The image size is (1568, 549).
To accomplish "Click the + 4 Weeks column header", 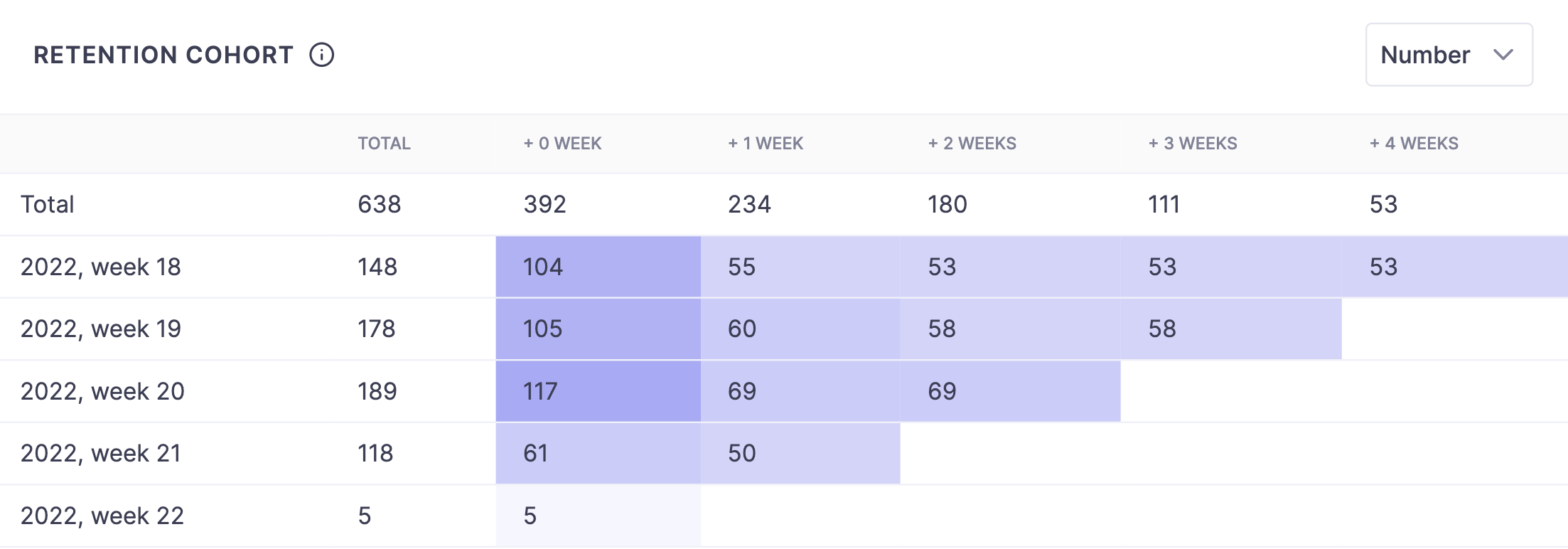I will [1414, 143].
